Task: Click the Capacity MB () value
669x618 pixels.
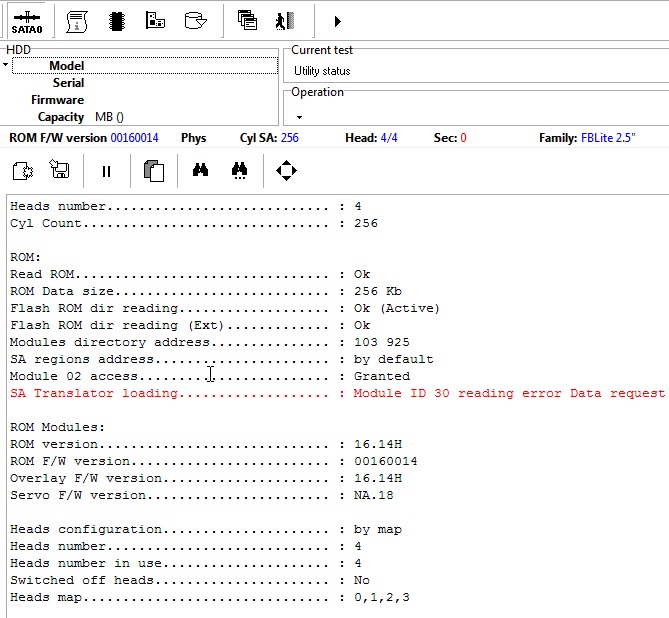Action: tap(110, 117)
